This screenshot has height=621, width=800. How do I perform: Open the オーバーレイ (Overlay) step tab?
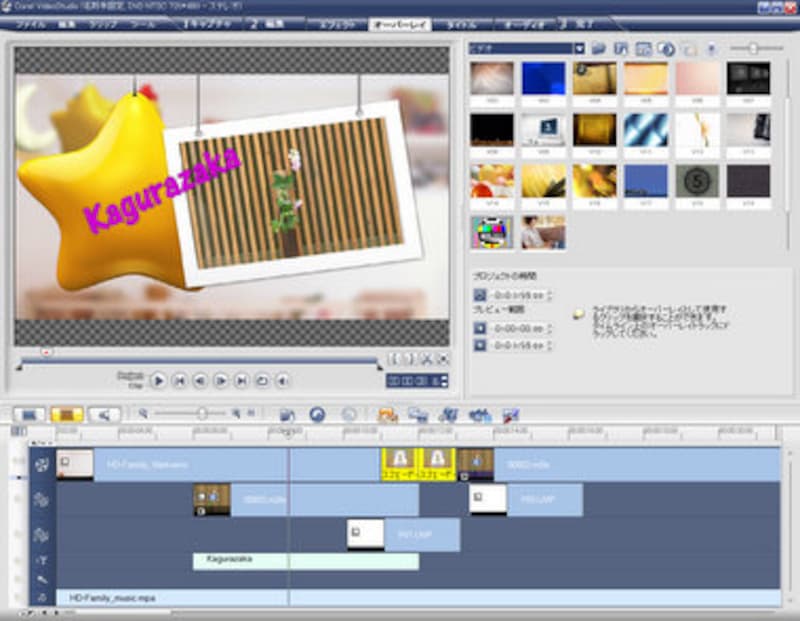coord(400,24)
